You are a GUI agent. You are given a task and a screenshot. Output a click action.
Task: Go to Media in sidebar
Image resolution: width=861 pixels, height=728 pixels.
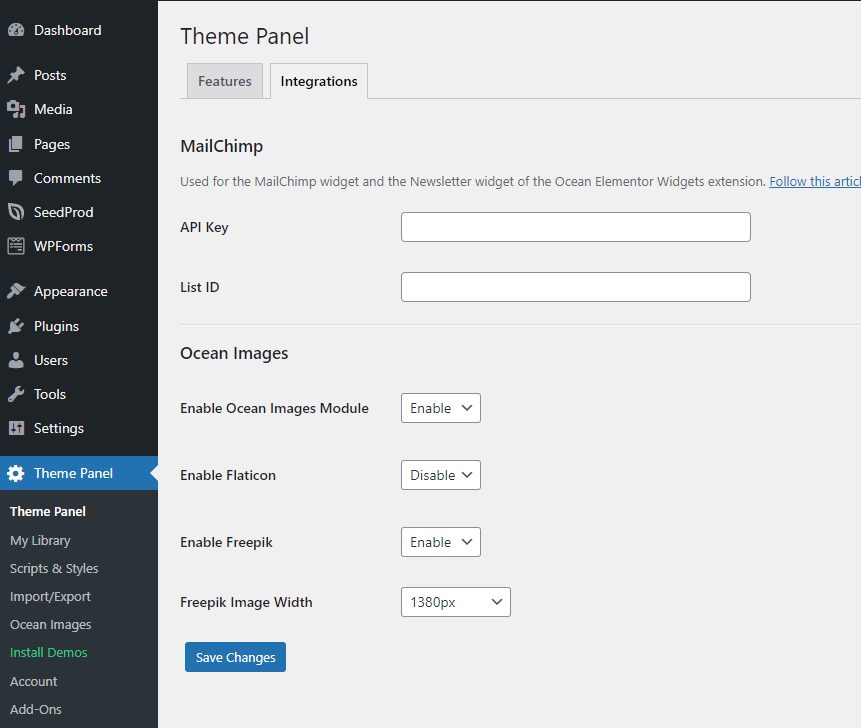tap(53, 109)
